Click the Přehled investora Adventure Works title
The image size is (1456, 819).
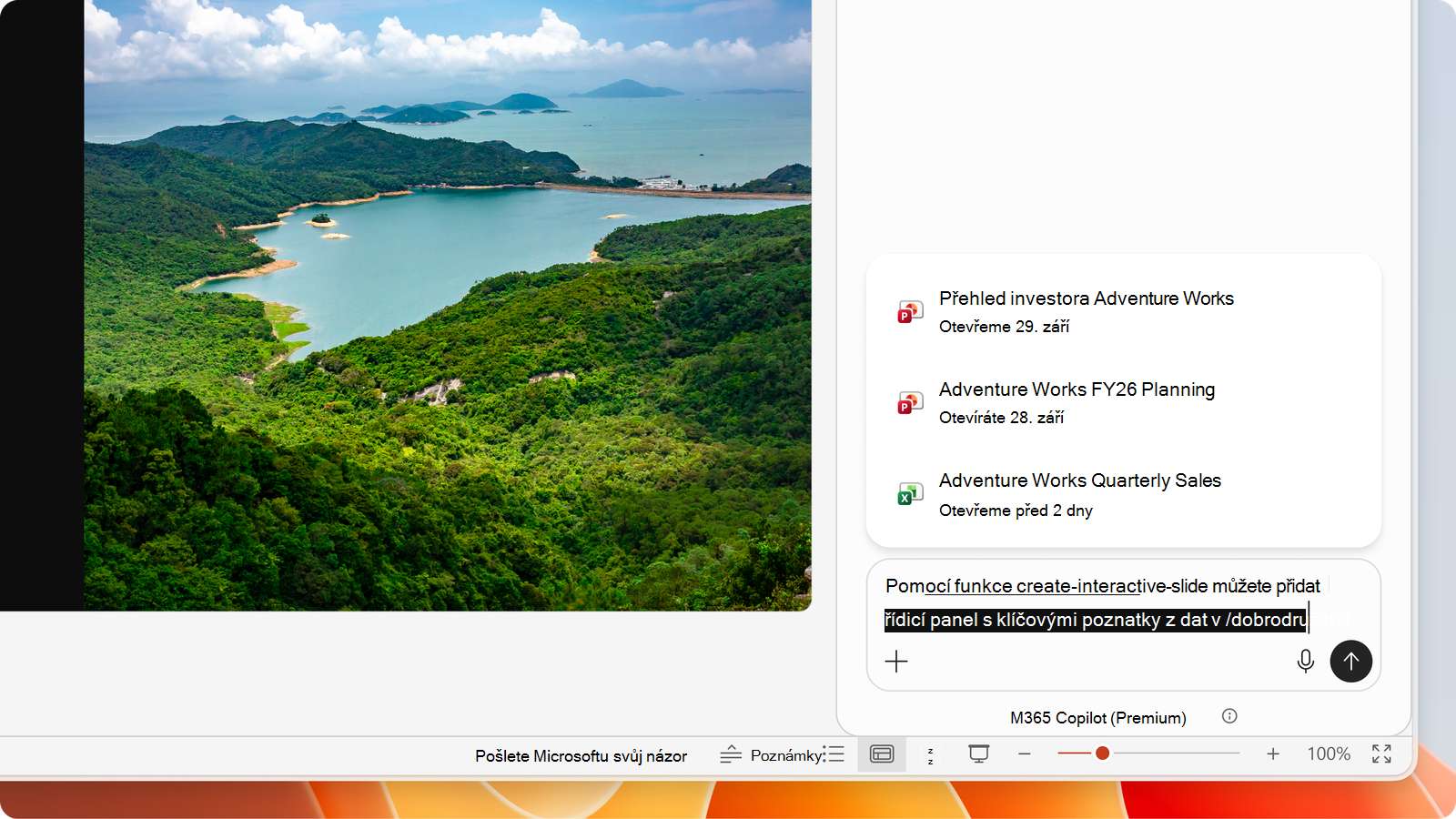coord(1087,298)
